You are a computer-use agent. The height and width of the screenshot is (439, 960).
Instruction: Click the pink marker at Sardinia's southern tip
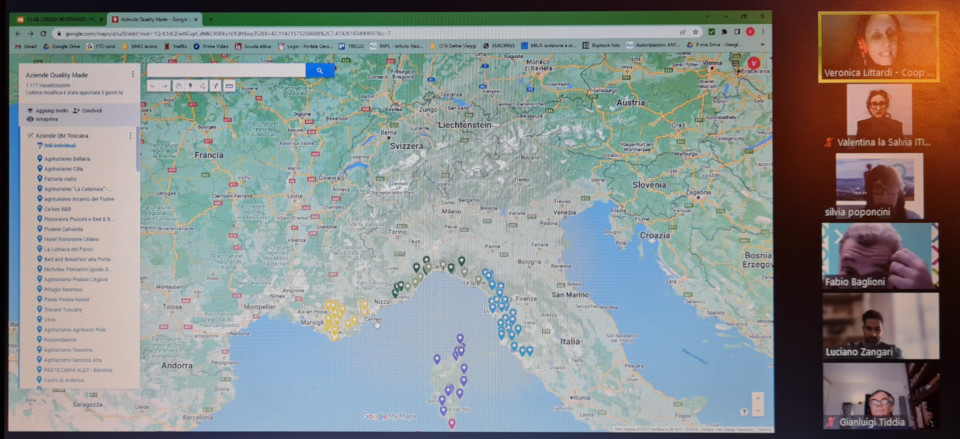coord(452,423)
